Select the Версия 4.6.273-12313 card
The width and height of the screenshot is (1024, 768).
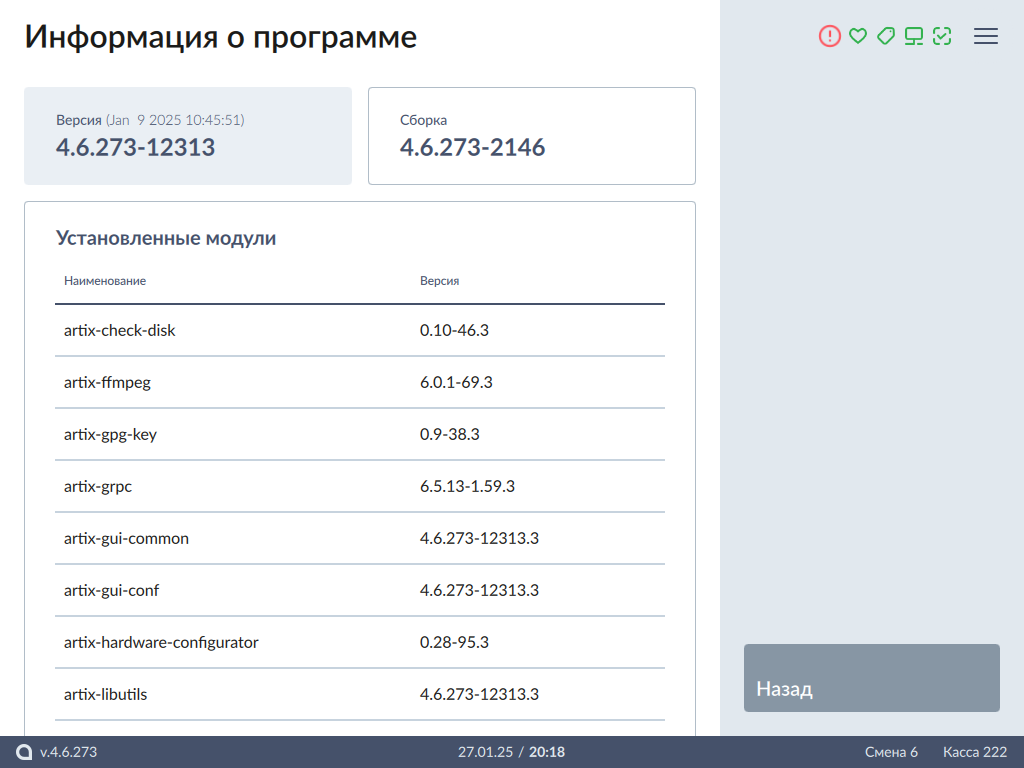[x=188, y=136]
